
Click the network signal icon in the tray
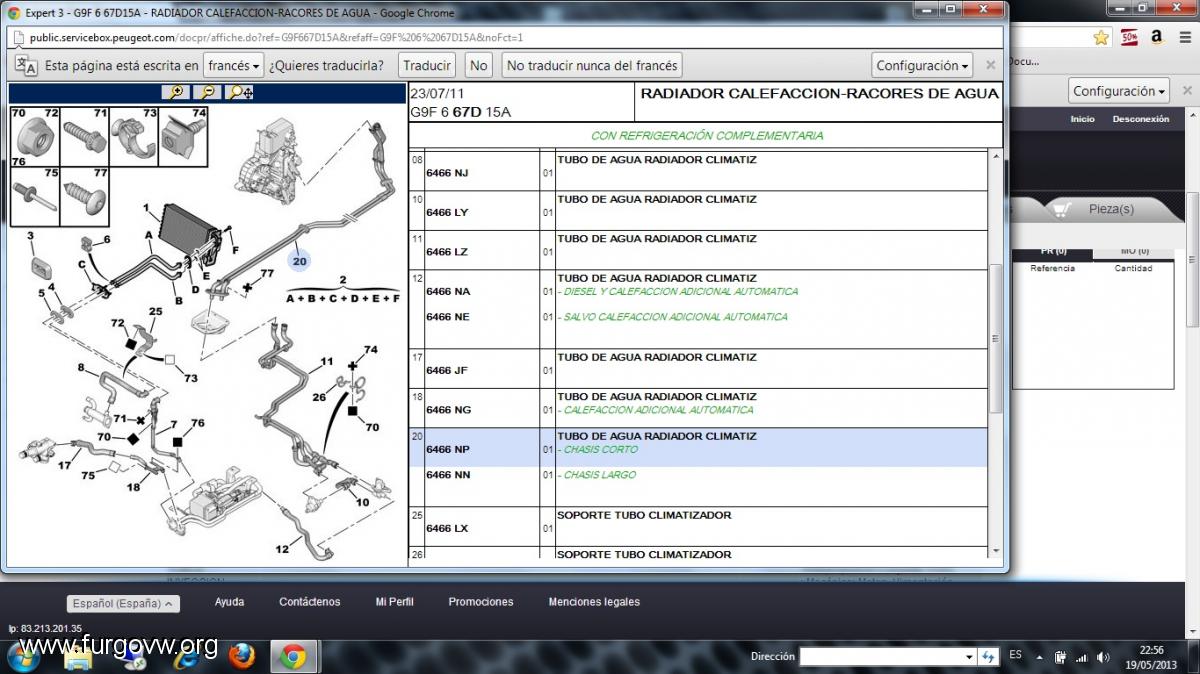tap(1081, 657)
